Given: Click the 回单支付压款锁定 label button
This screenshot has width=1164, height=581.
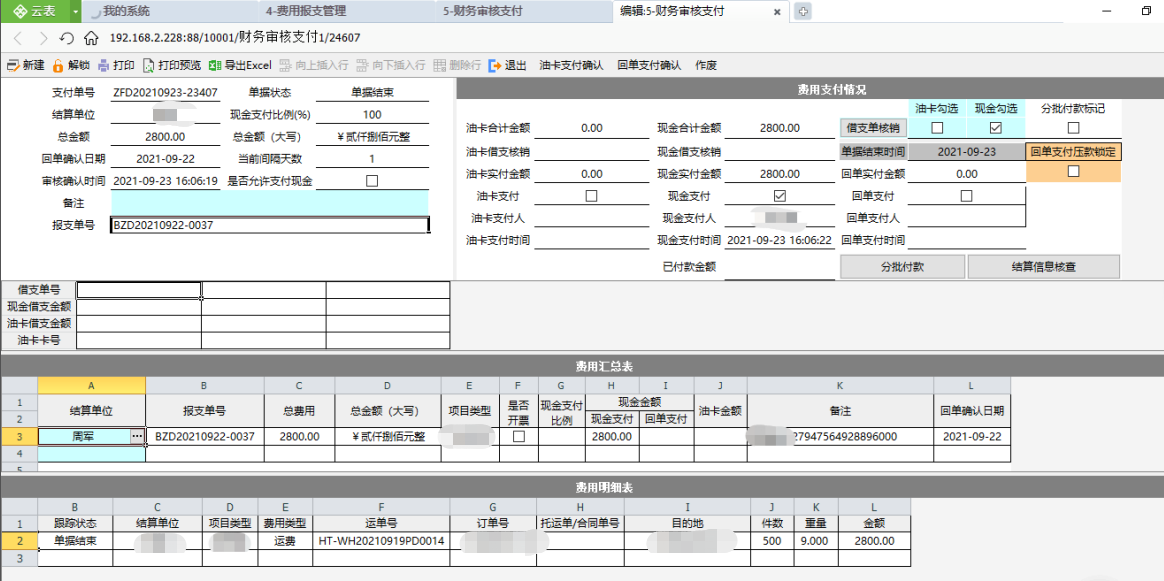Looking at the screenshot, I should pos(1073,151).
